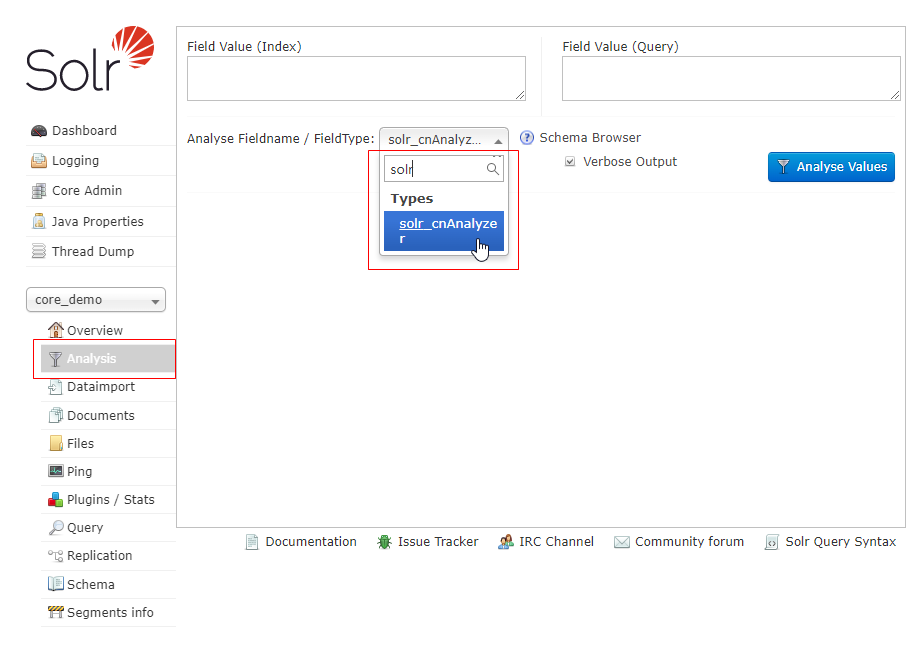
Task: Toggle the Verbose Output checkbox
Action: coord(570,162)
